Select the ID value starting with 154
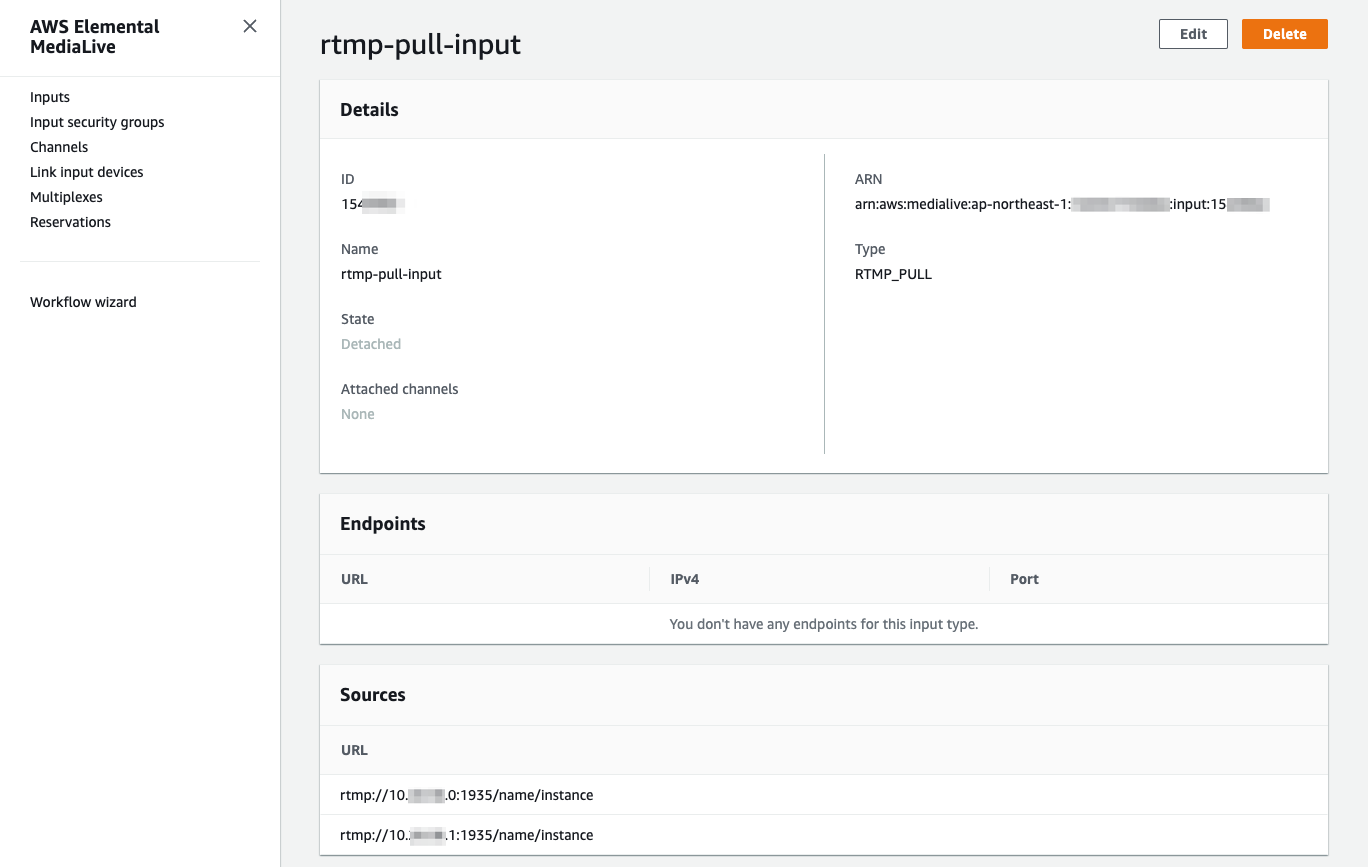 [372, 204]
